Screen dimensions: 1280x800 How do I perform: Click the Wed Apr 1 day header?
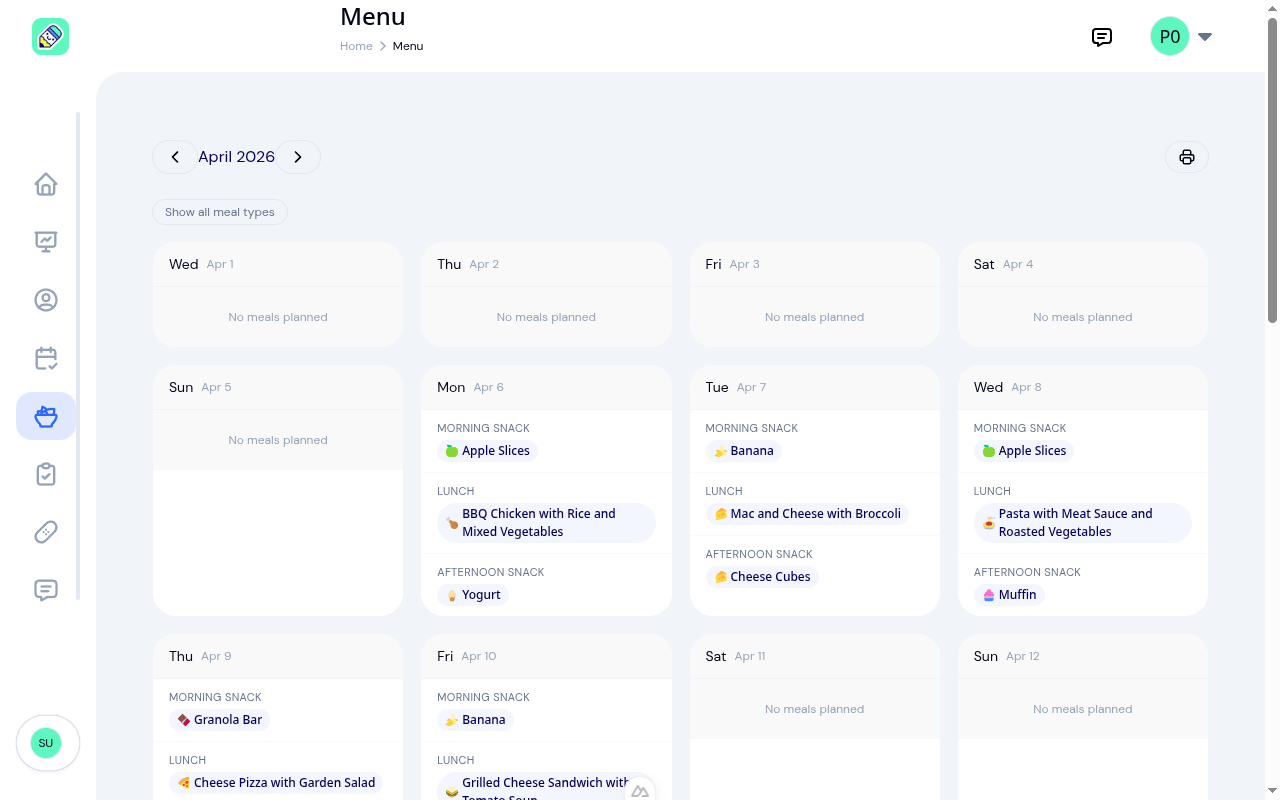278,264
